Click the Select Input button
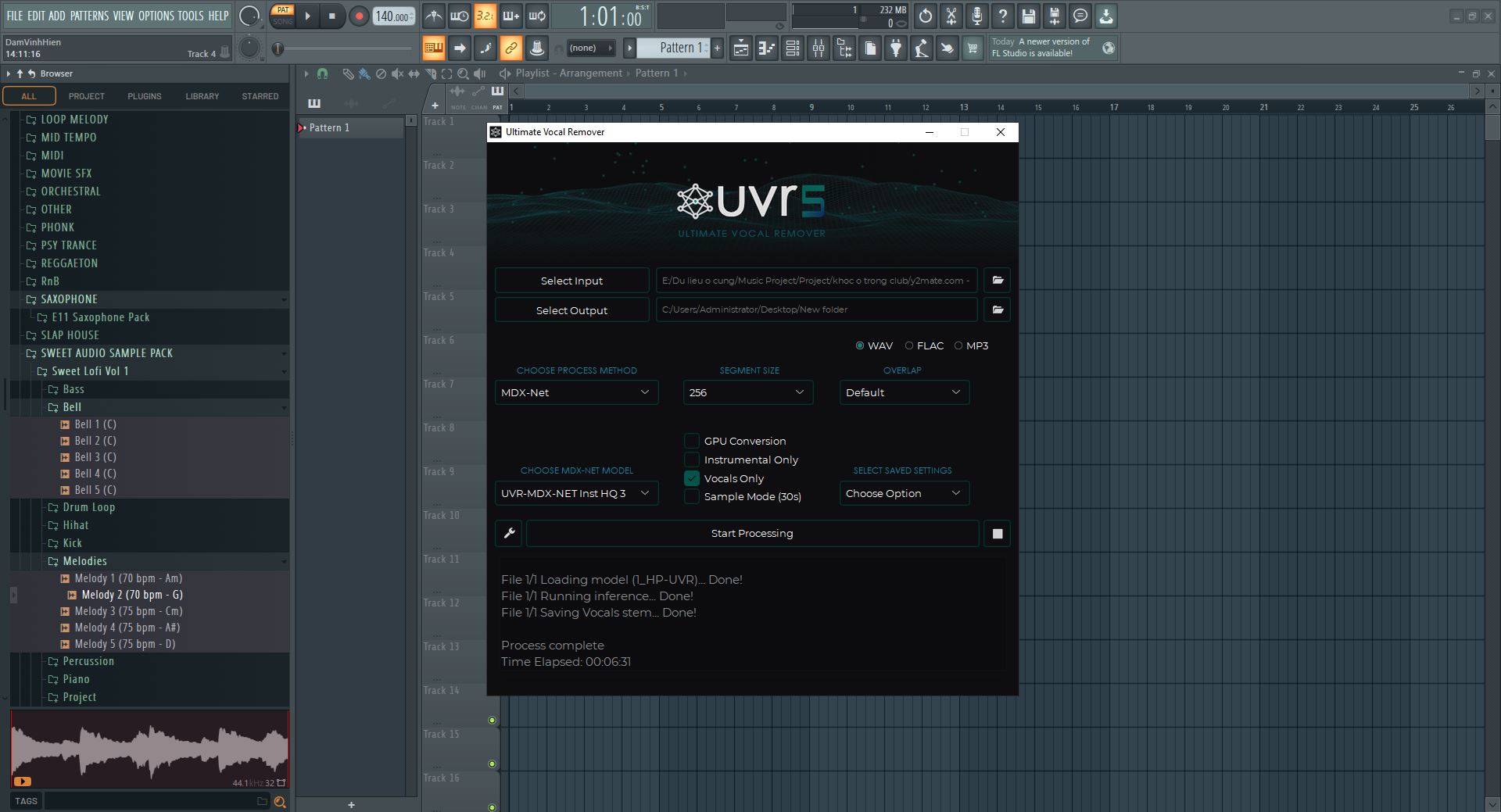1501x812 pixels. pos(571,281)
